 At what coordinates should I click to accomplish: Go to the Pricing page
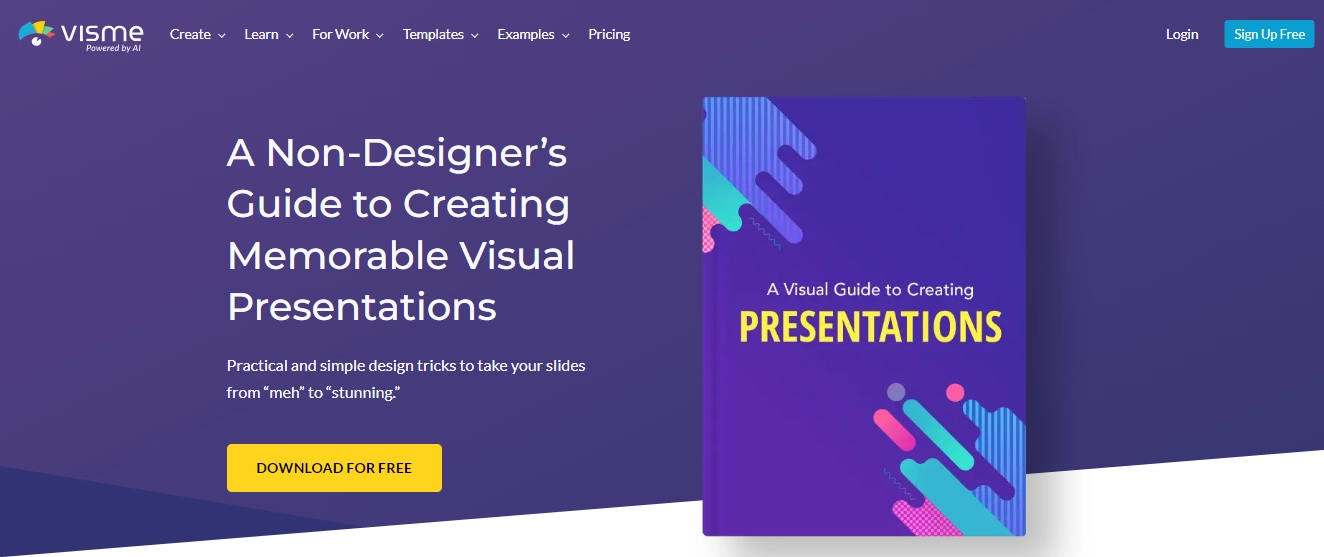[x=609, y=34]
